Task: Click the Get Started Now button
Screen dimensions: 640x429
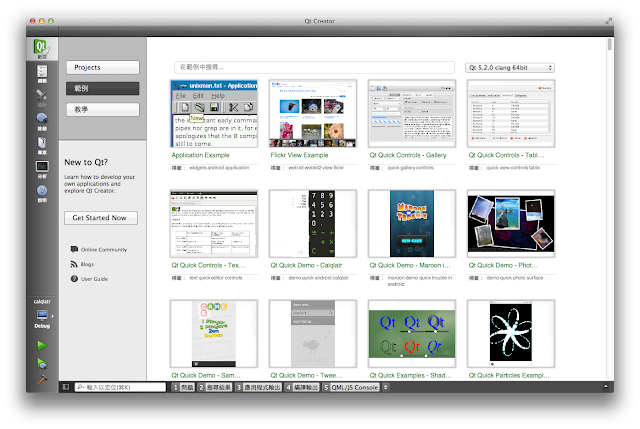Action: 100,218
